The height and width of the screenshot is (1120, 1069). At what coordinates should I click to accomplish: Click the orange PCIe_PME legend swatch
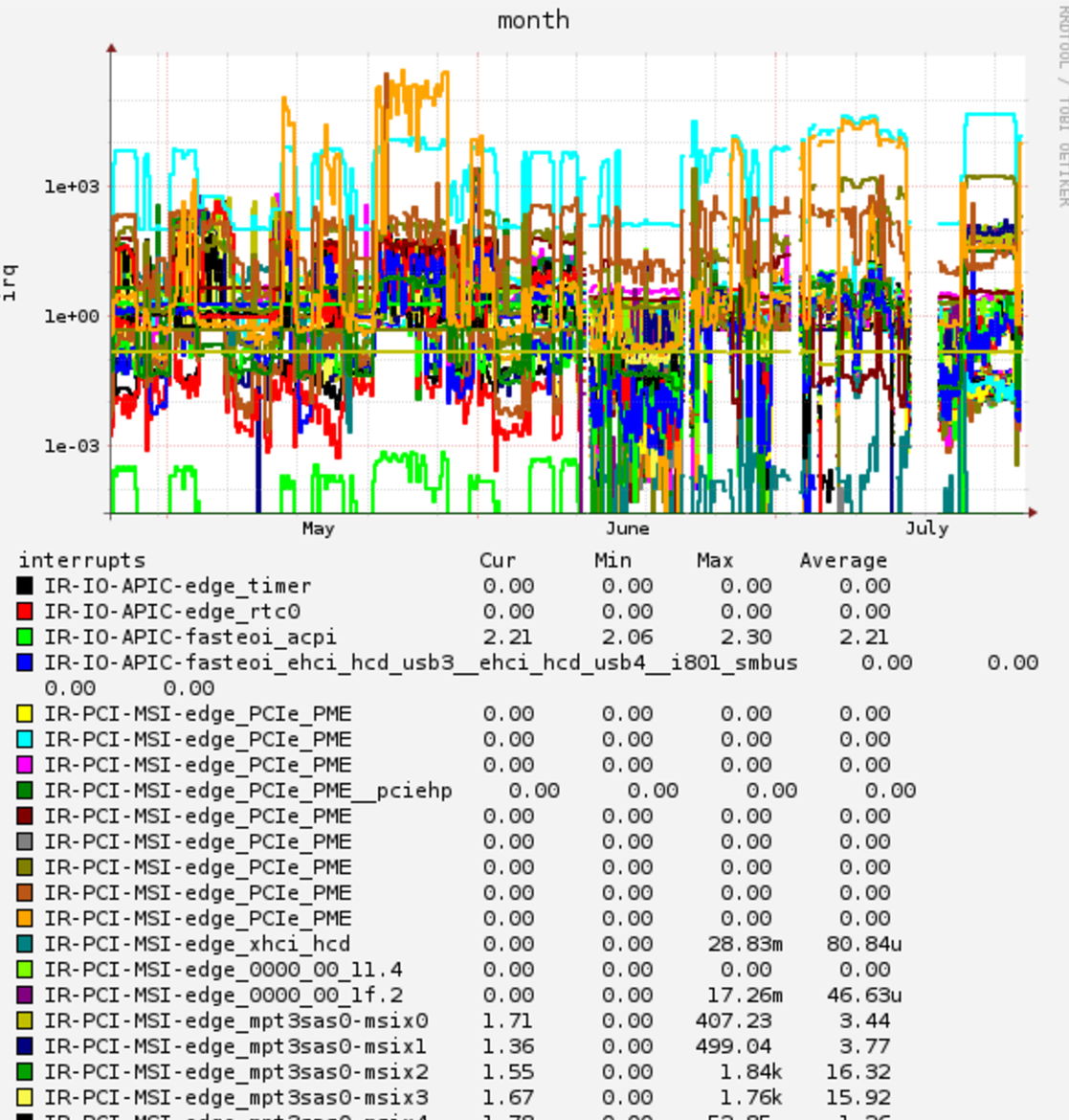(x=25, y=918)
